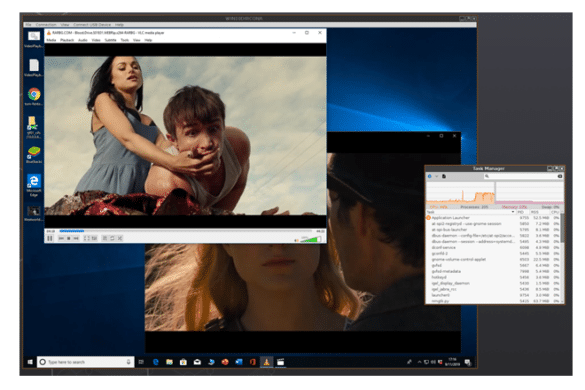Open the Subtitle menu in VLC
The width and height of the screenshot is (585, 390).
[x=110, y=40]
